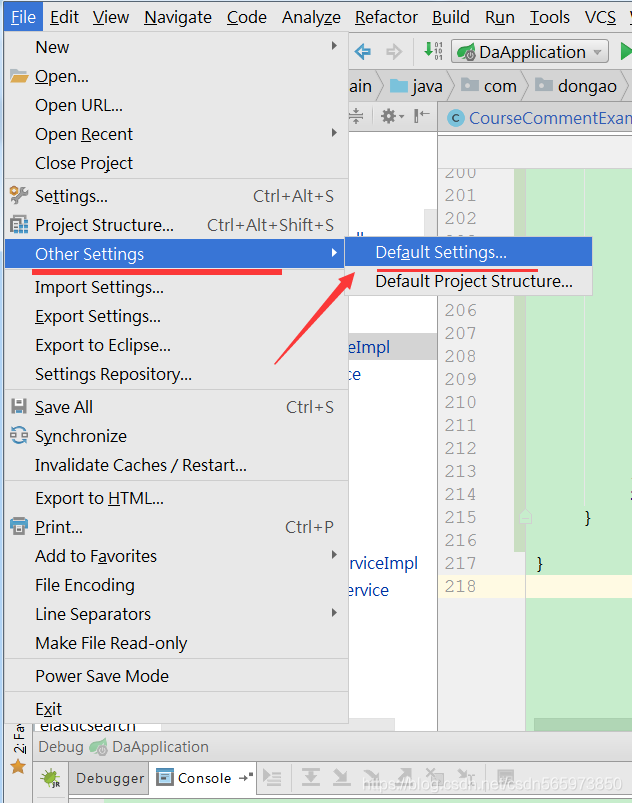Choose Export to Eclipse... entry
The image size is (632, 803).
(177, 345)
